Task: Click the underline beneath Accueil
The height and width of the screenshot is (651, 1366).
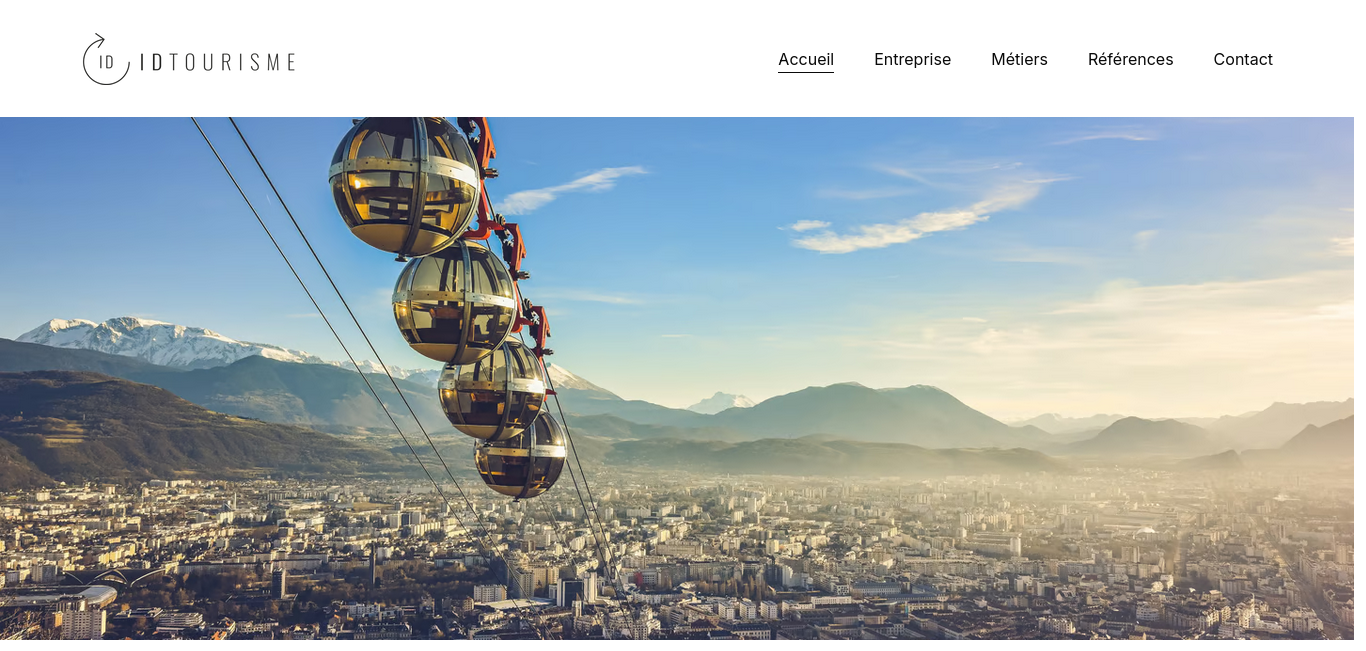Action: tap(806, 72)
